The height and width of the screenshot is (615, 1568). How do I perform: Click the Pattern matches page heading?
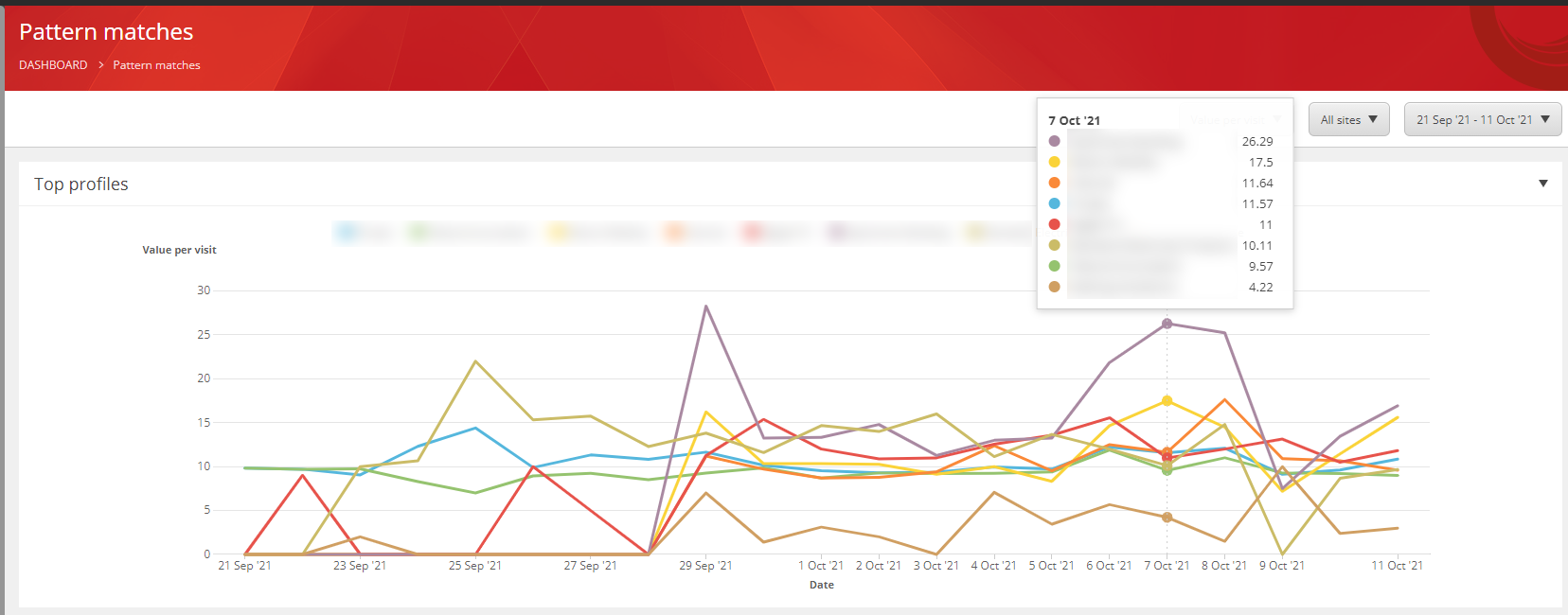(106, 31)
